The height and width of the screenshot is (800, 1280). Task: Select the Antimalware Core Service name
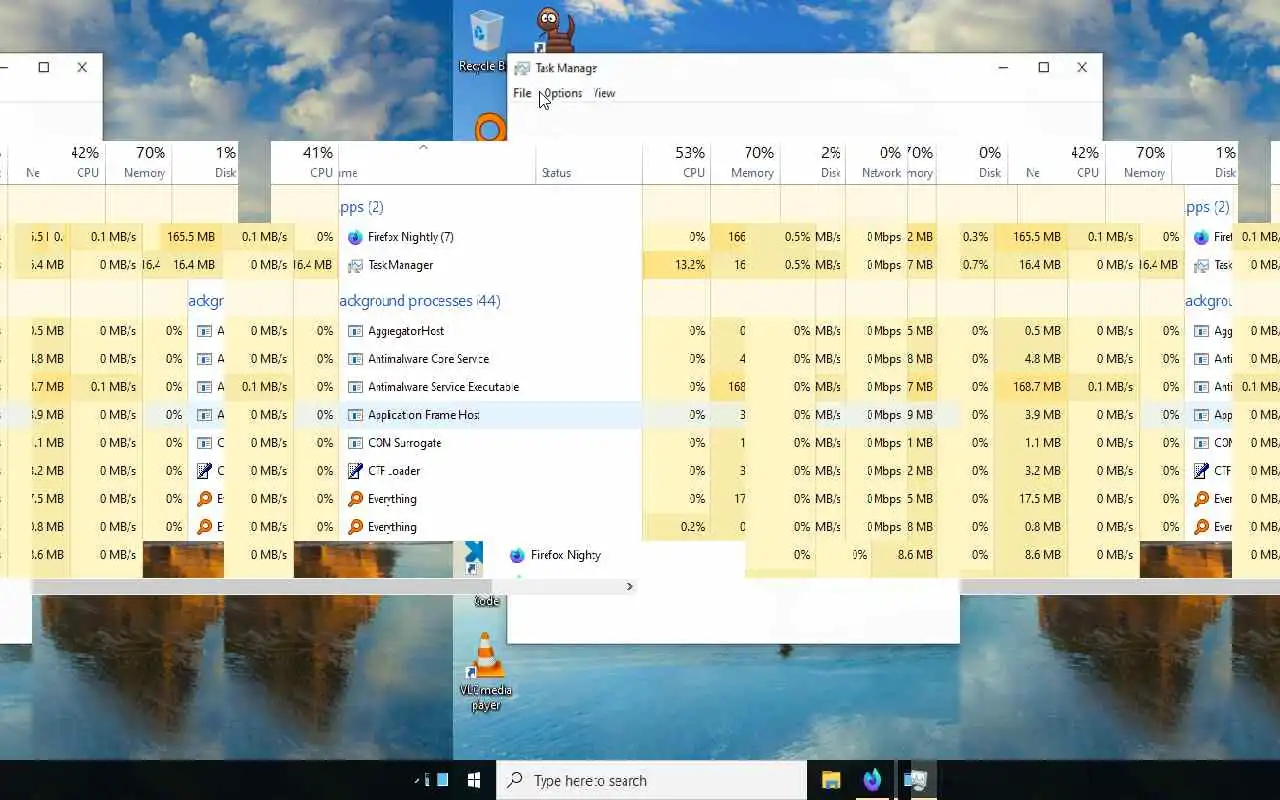(428, 359)
